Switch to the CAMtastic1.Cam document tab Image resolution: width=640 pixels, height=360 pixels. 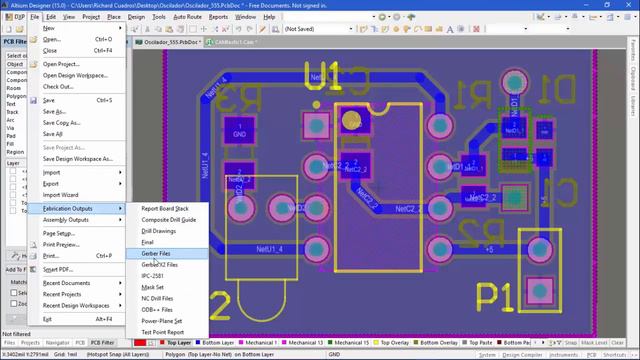pos(231,42)
